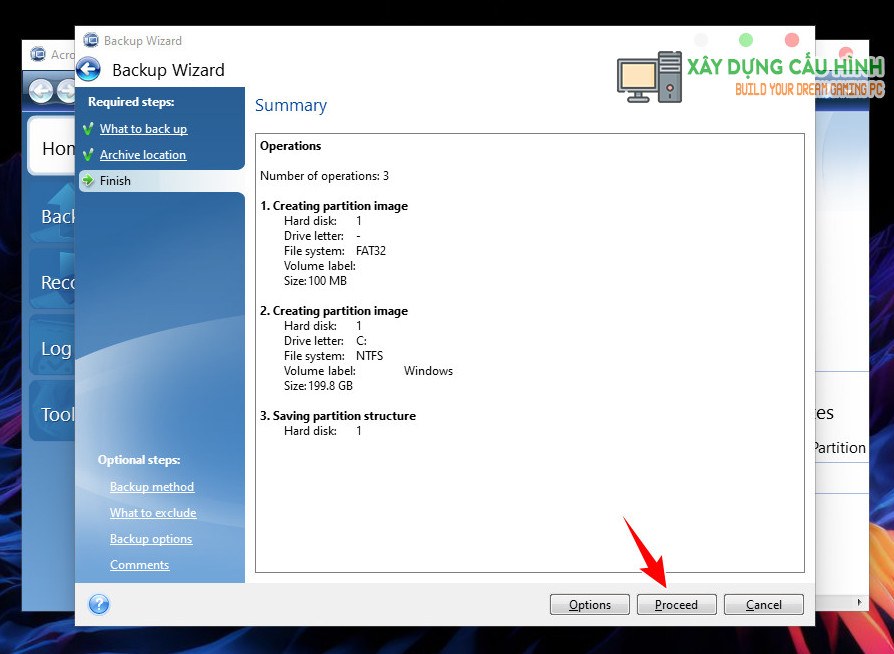
Task: Go to the What to back up step
Action: (143, 129)
